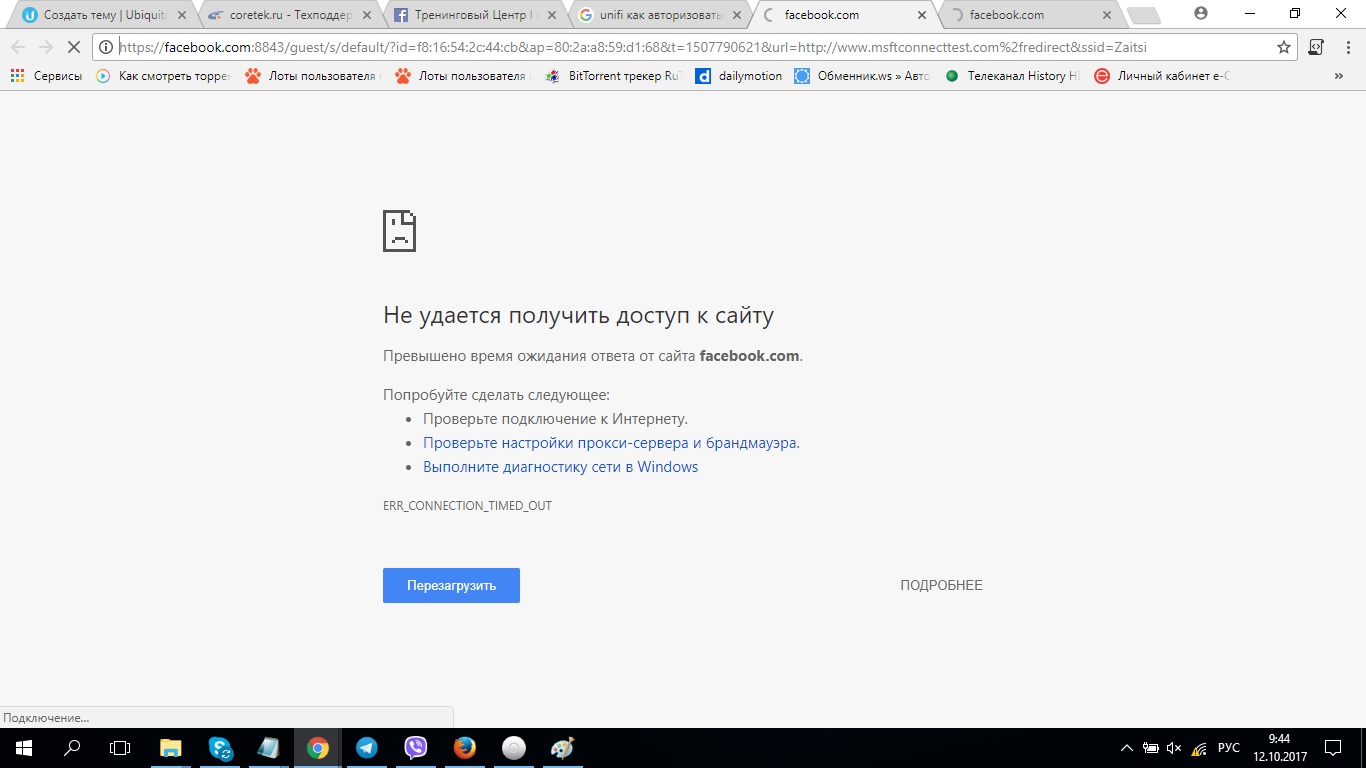Image resolution: width=1366 pixels, height=768 pixels.
Task: Open the Windows Start menu
Action: click(x=24, y=748)
